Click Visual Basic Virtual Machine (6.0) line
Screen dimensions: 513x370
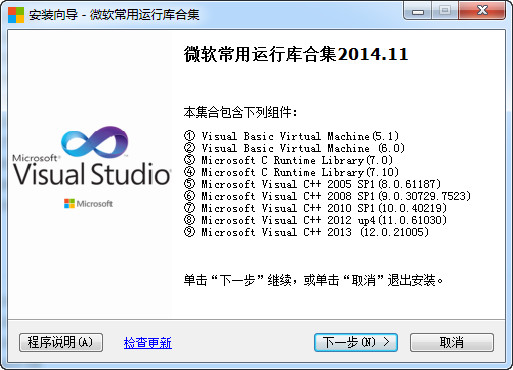(x=294, y=148)
